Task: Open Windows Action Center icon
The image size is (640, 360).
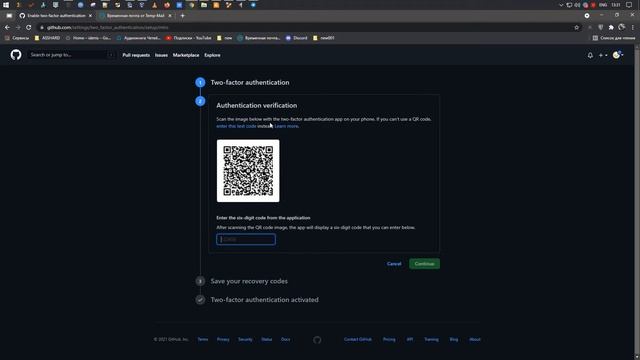Action: (629, 5)
